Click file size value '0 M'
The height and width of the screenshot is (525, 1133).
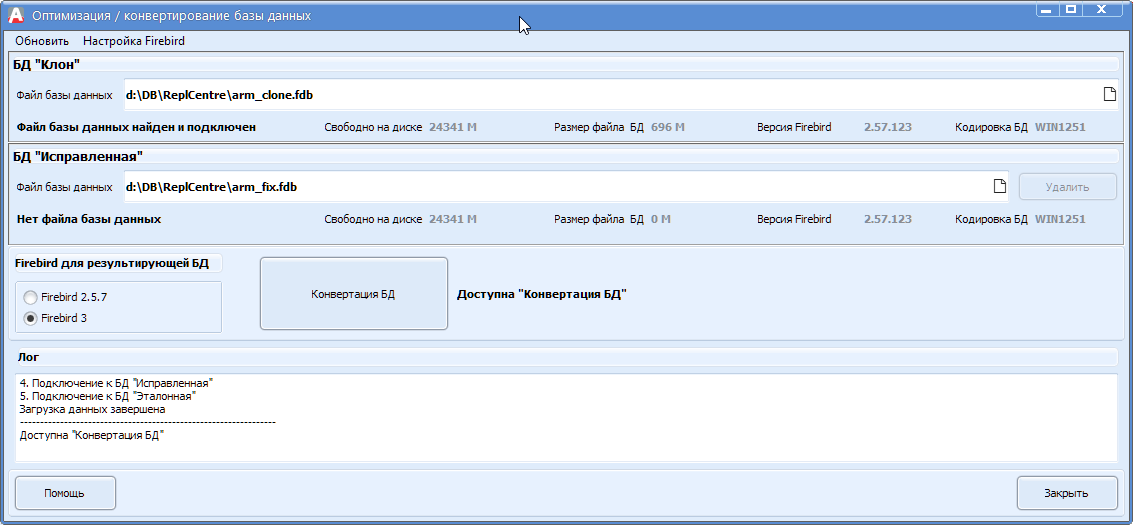coord(660,219)
